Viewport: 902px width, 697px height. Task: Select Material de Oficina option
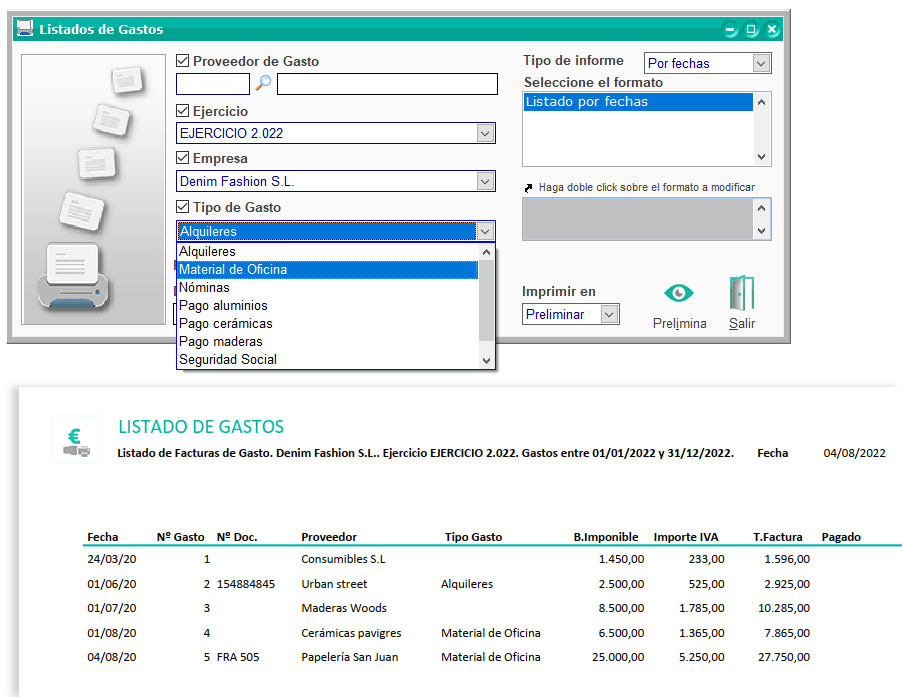click(x=327, y=269)
